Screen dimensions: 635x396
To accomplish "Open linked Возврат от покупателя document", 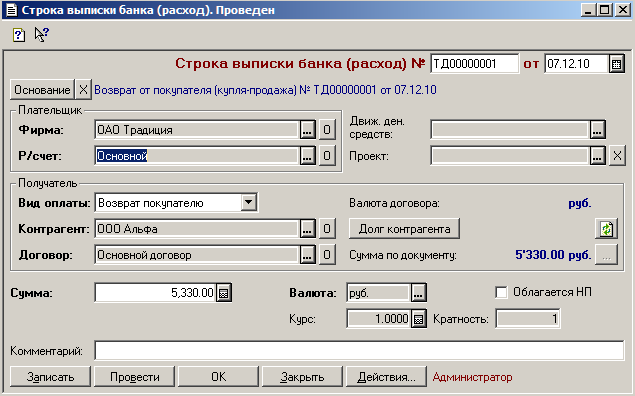I will point(265,90).
